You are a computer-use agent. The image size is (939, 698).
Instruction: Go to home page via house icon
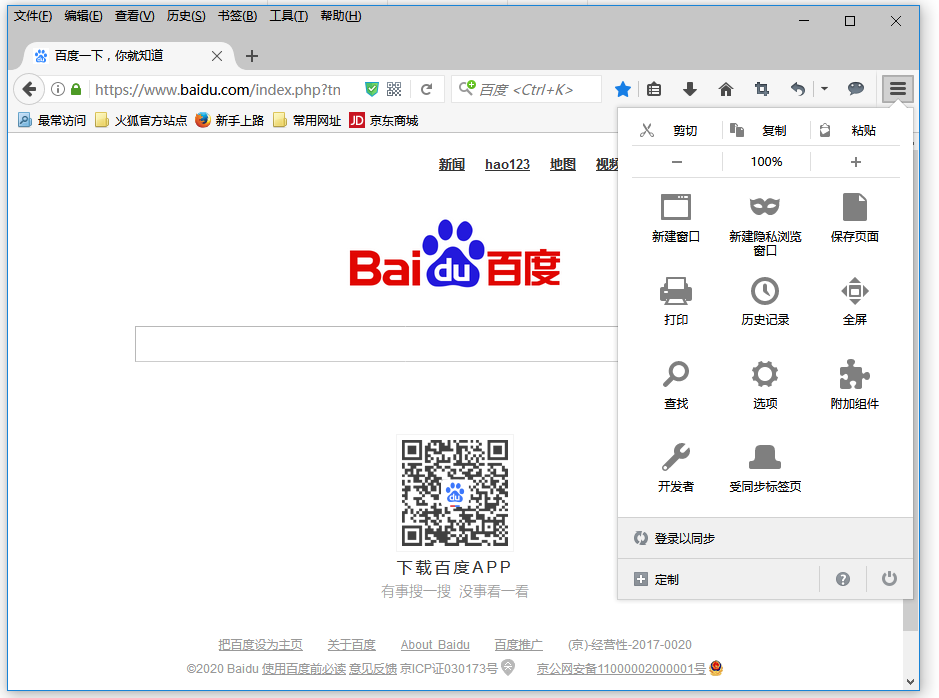726,90
